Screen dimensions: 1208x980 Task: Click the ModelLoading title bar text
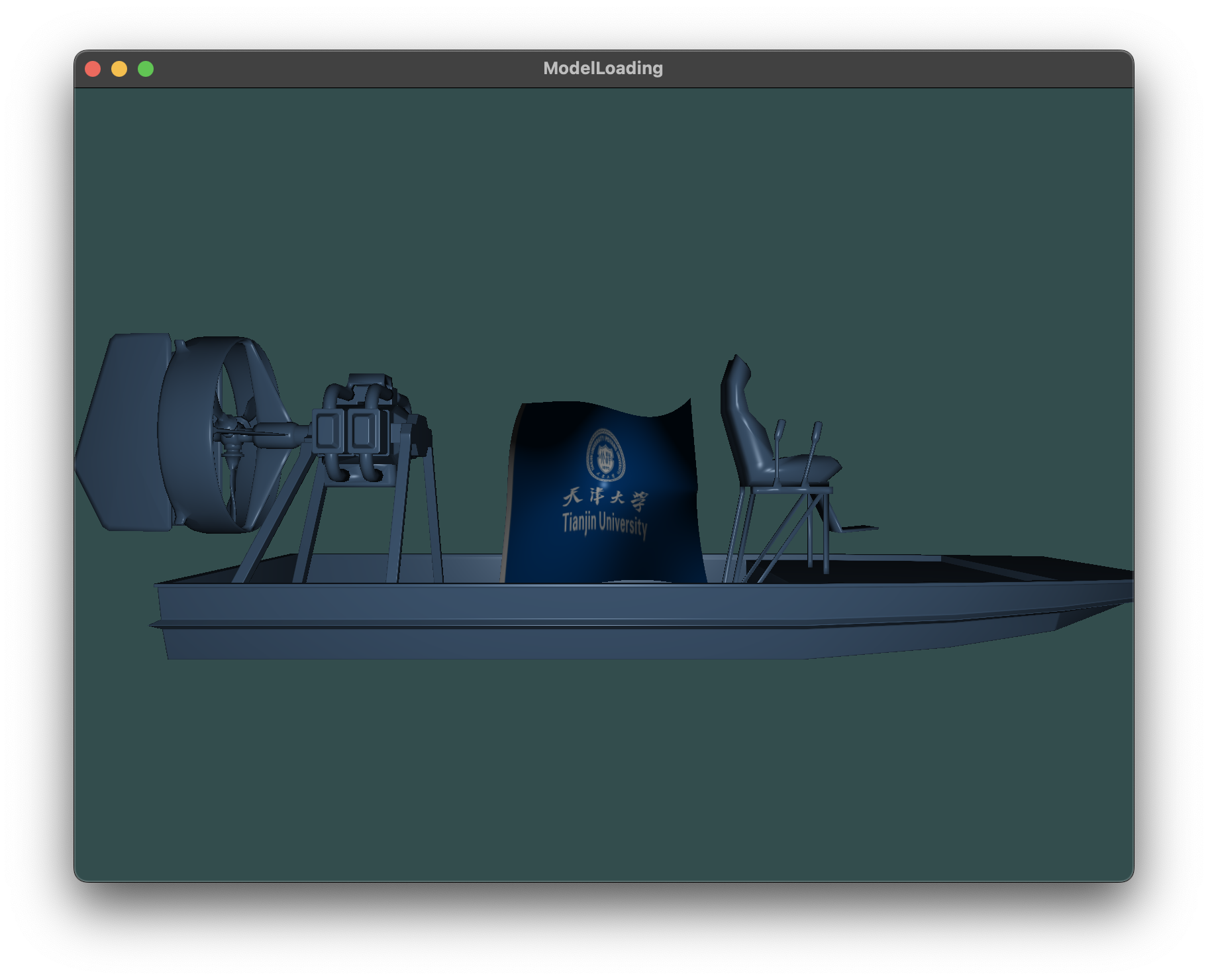pos(603,68)
